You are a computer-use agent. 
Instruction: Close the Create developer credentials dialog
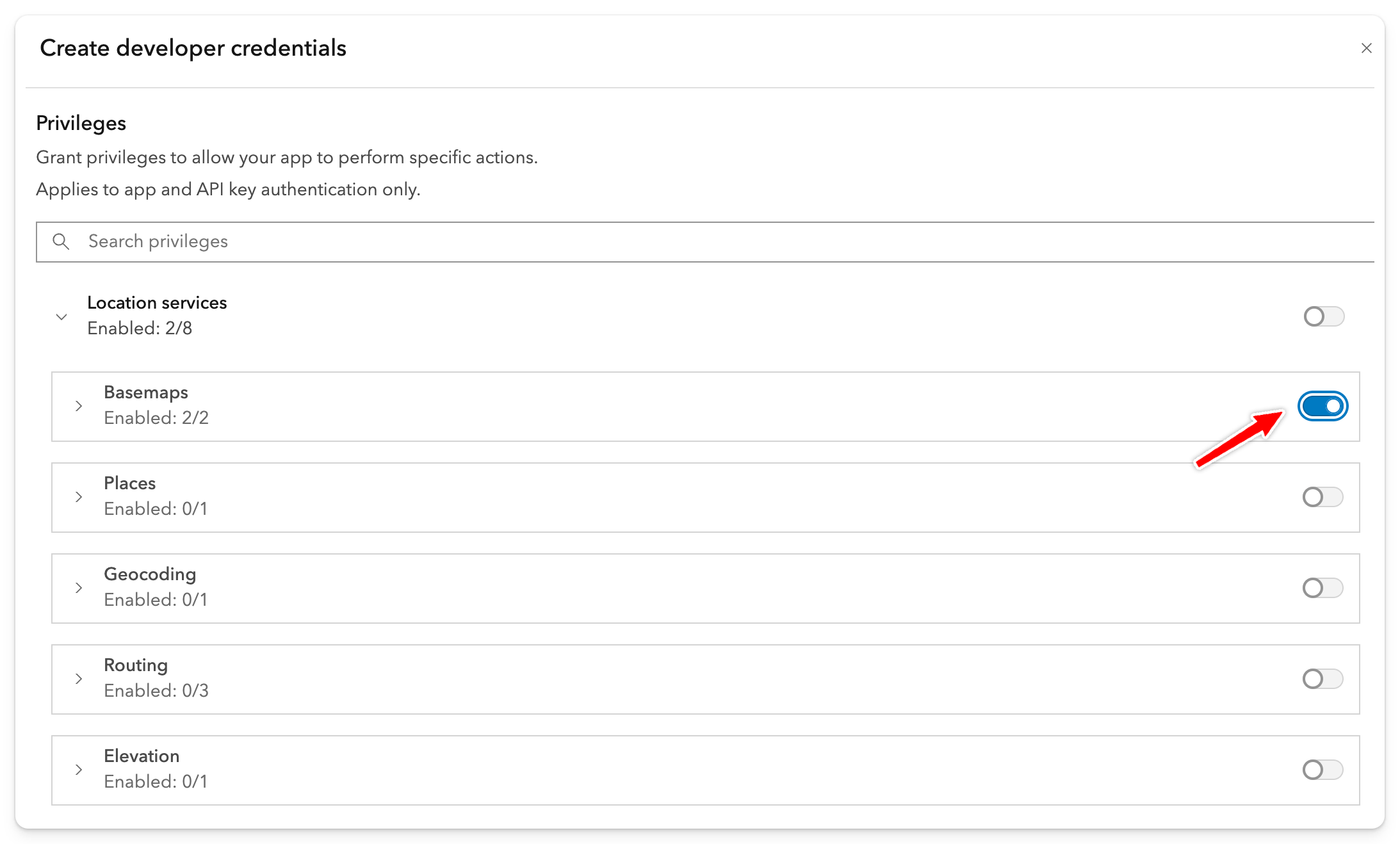[1366, 48]
